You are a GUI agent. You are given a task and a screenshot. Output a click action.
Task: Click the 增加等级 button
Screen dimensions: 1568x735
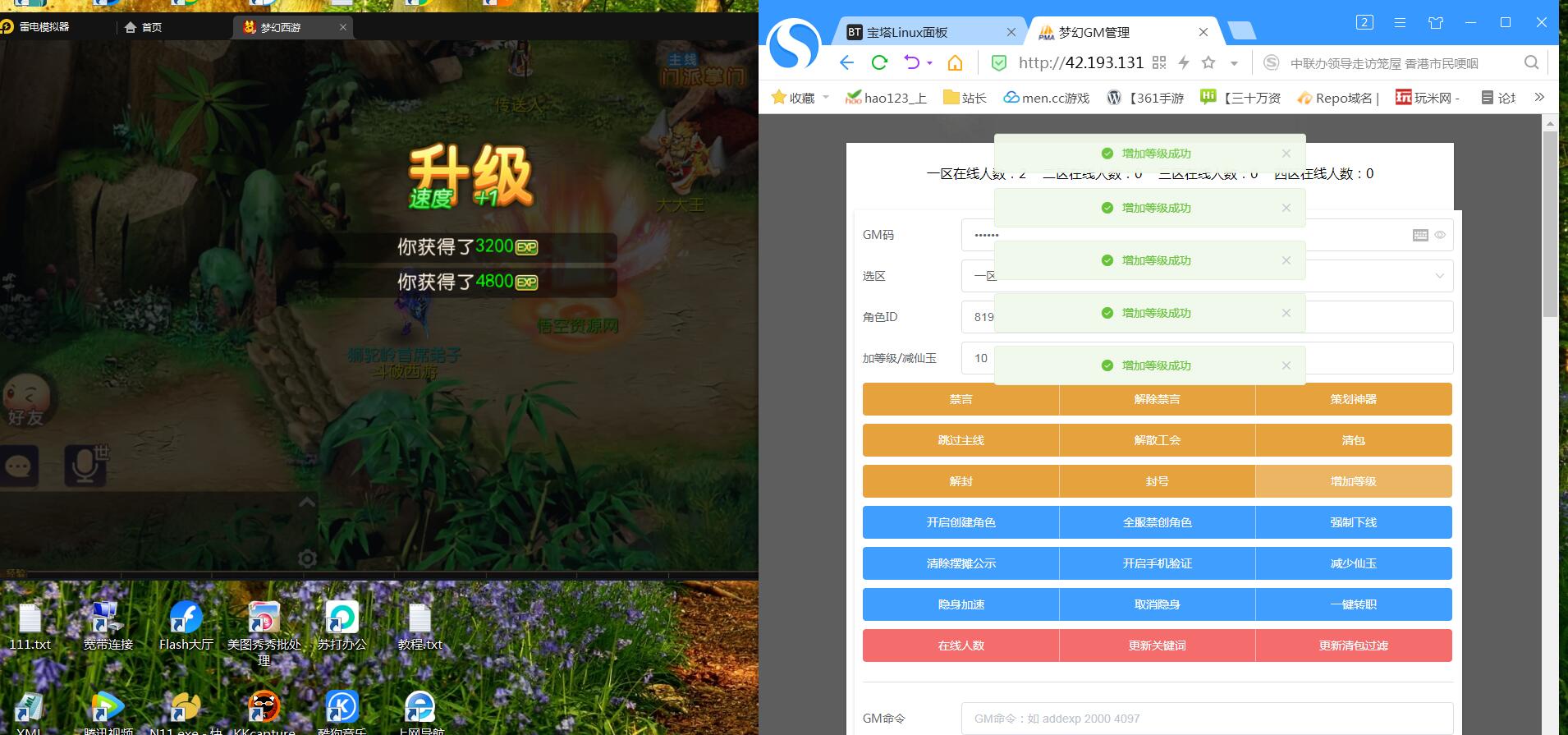click(1353, 481)
